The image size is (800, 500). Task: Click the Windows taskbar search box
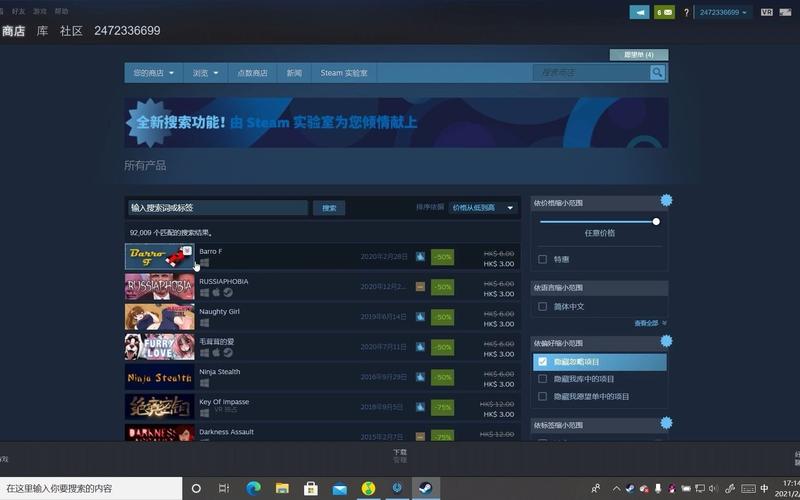(91, 488)
